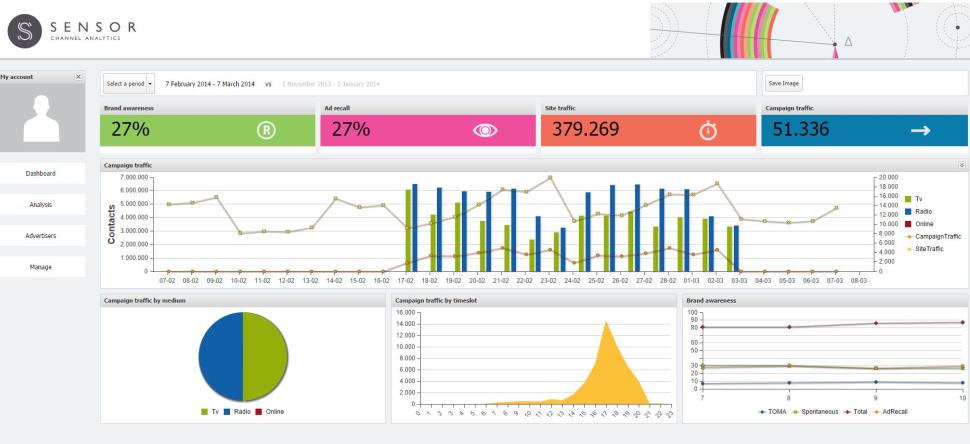Image resolution: width=970 pixels, height=444 pixels.
Task: Click the Campaign traffic arrow icon
Action: (x=920, y=129)
